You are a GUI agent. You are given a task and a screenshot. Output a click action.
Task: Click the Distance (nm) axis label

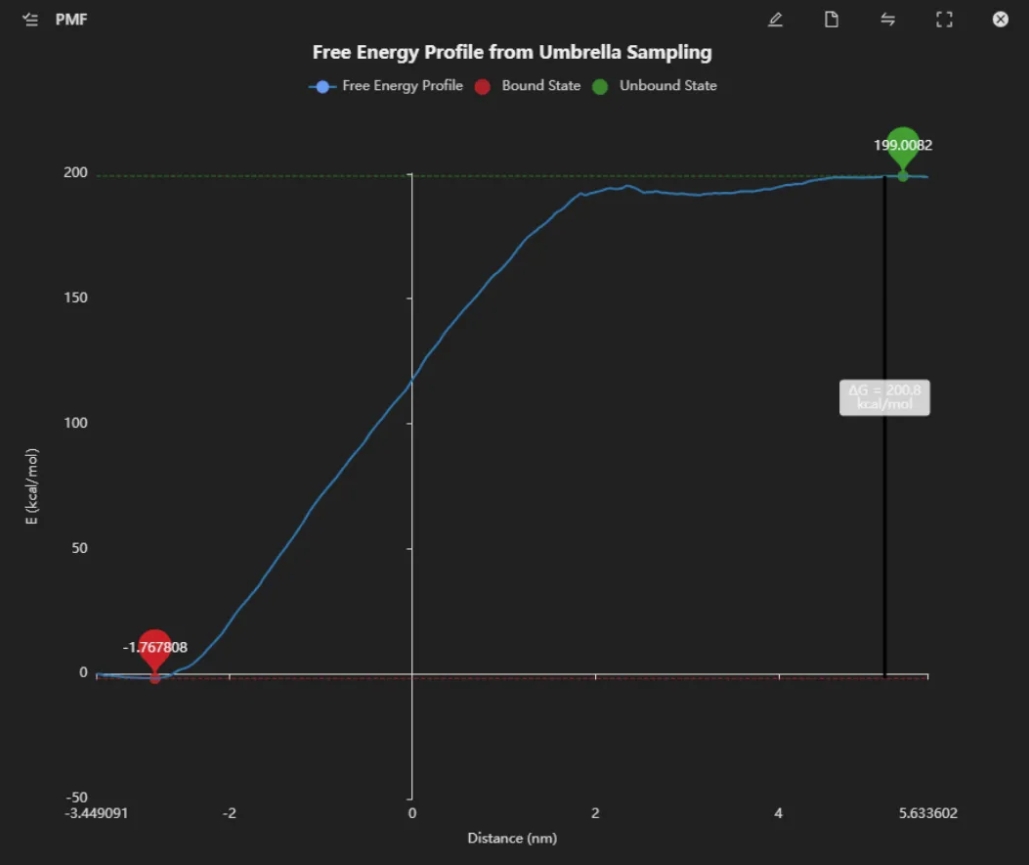click(x=512, y=838)
